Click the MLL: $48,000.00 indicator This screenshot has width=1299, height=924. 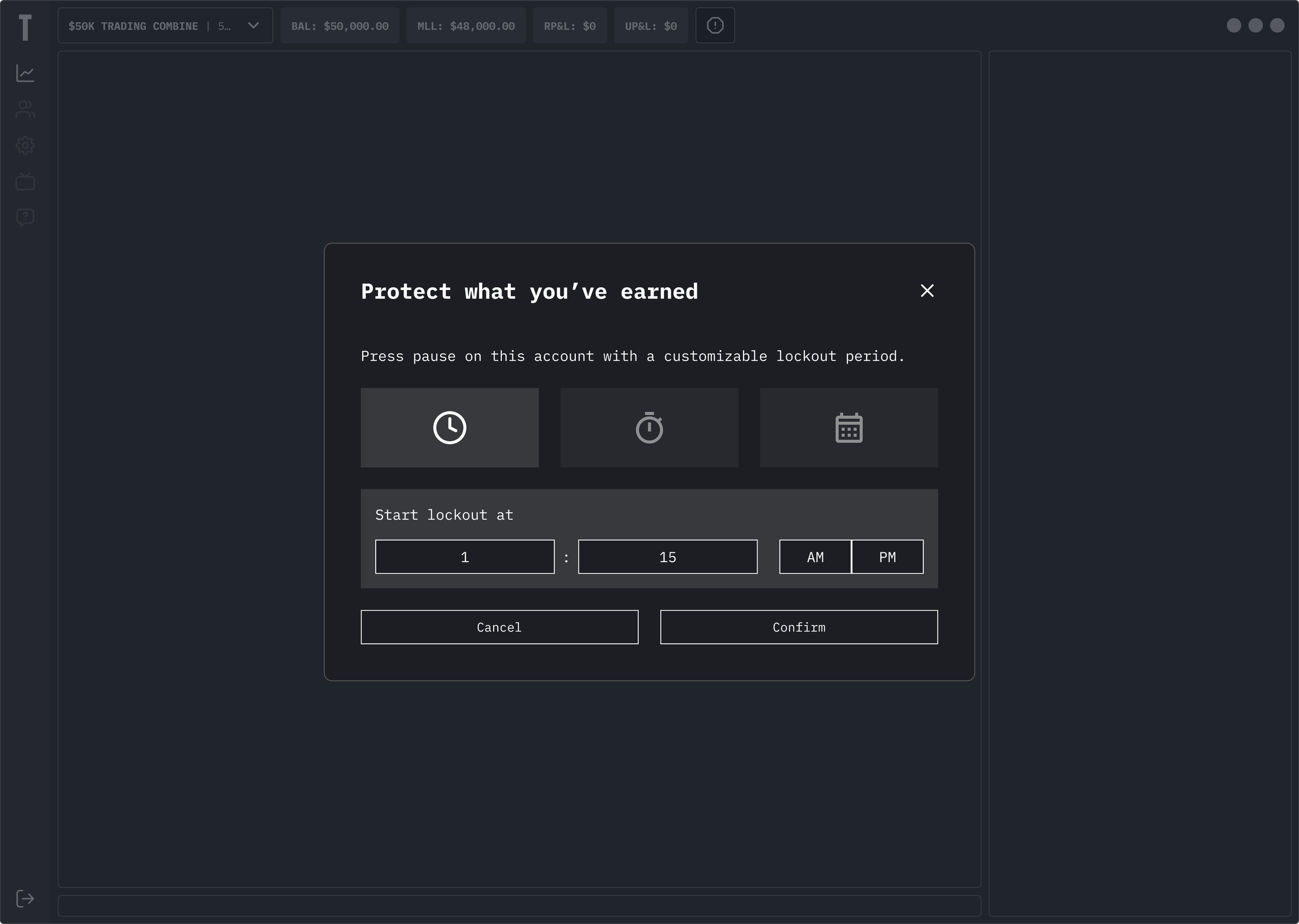coord(466,25)
